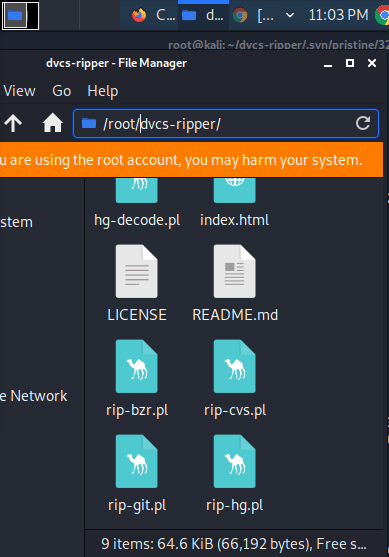Screen dimensions: 389x557
Task: Minimize the File Manager window
Action: click(x=328, y=64)
